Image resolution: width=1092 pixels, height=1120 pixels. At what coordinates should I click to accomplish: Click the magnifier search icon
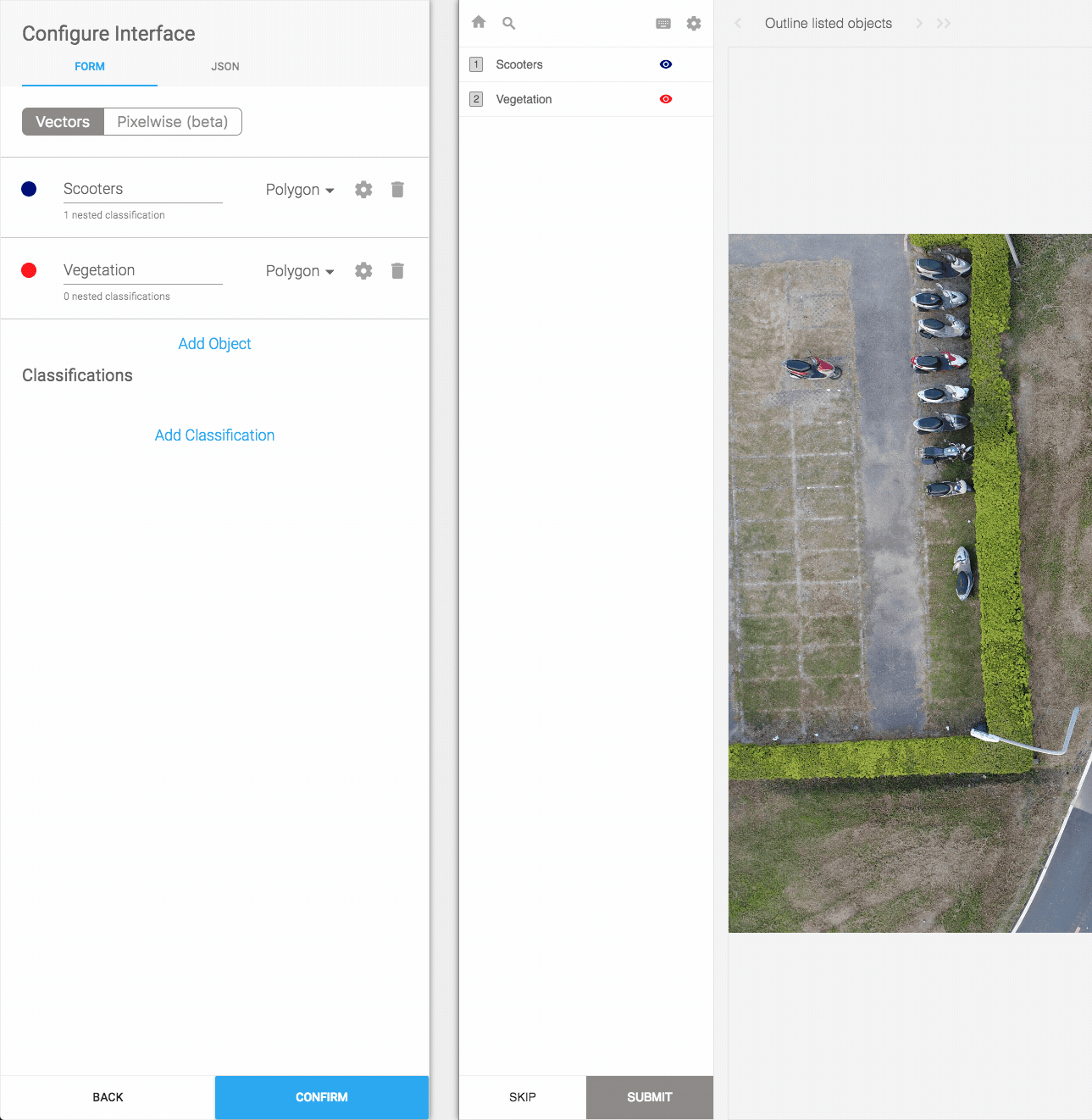click(508, 23)
